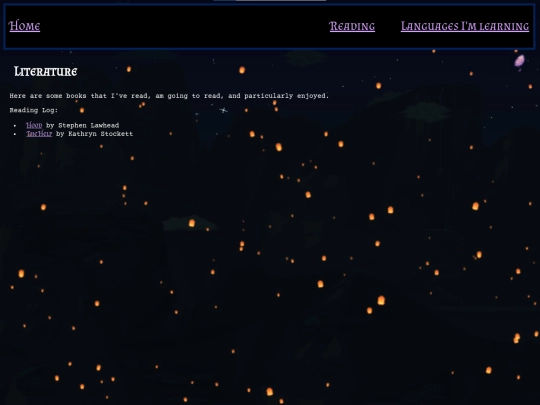Click the 'Reading Log:' label

tap(34, 110)
